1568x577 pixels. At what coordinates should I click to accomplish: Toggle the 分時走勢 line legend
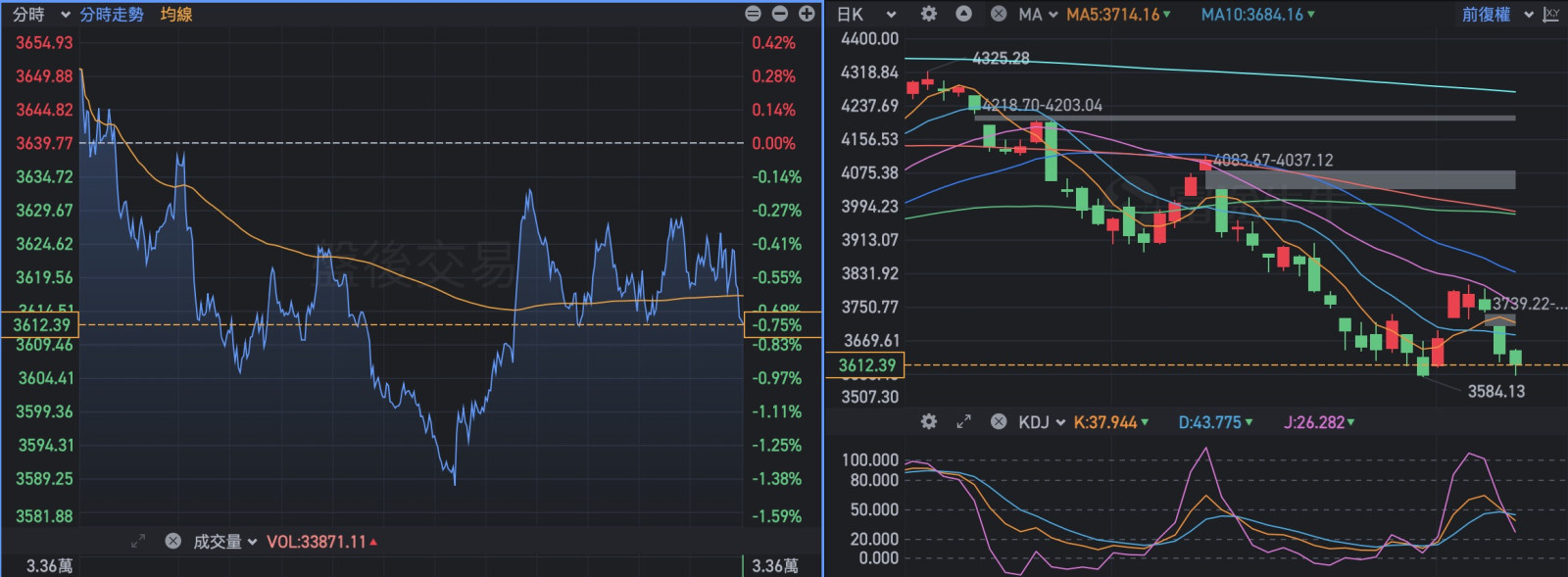[x=112, y=15]
